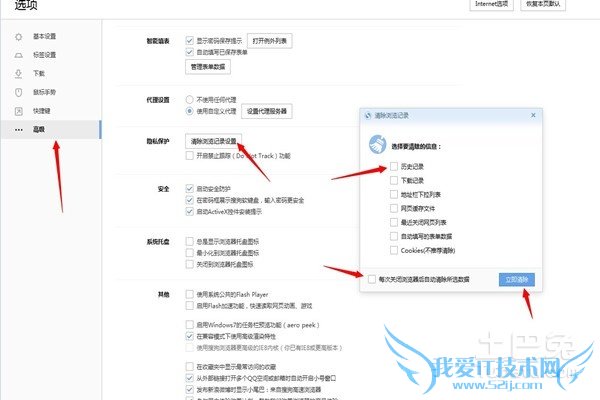Click the broom icon in clear-history dialog

[377, 144]
